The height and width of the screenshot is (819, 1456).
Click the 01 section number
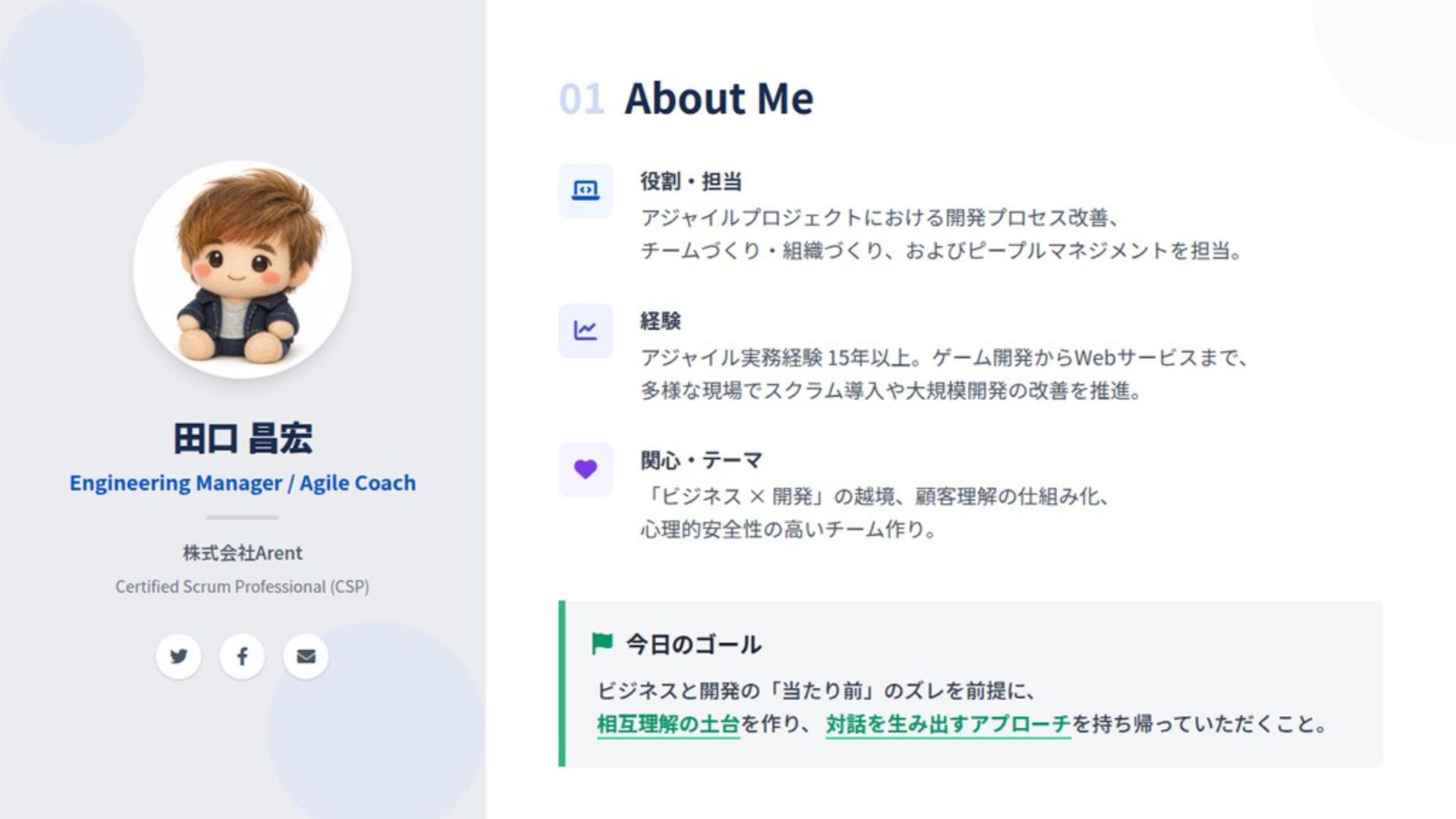pyautogui.click(x=582, y=99)
